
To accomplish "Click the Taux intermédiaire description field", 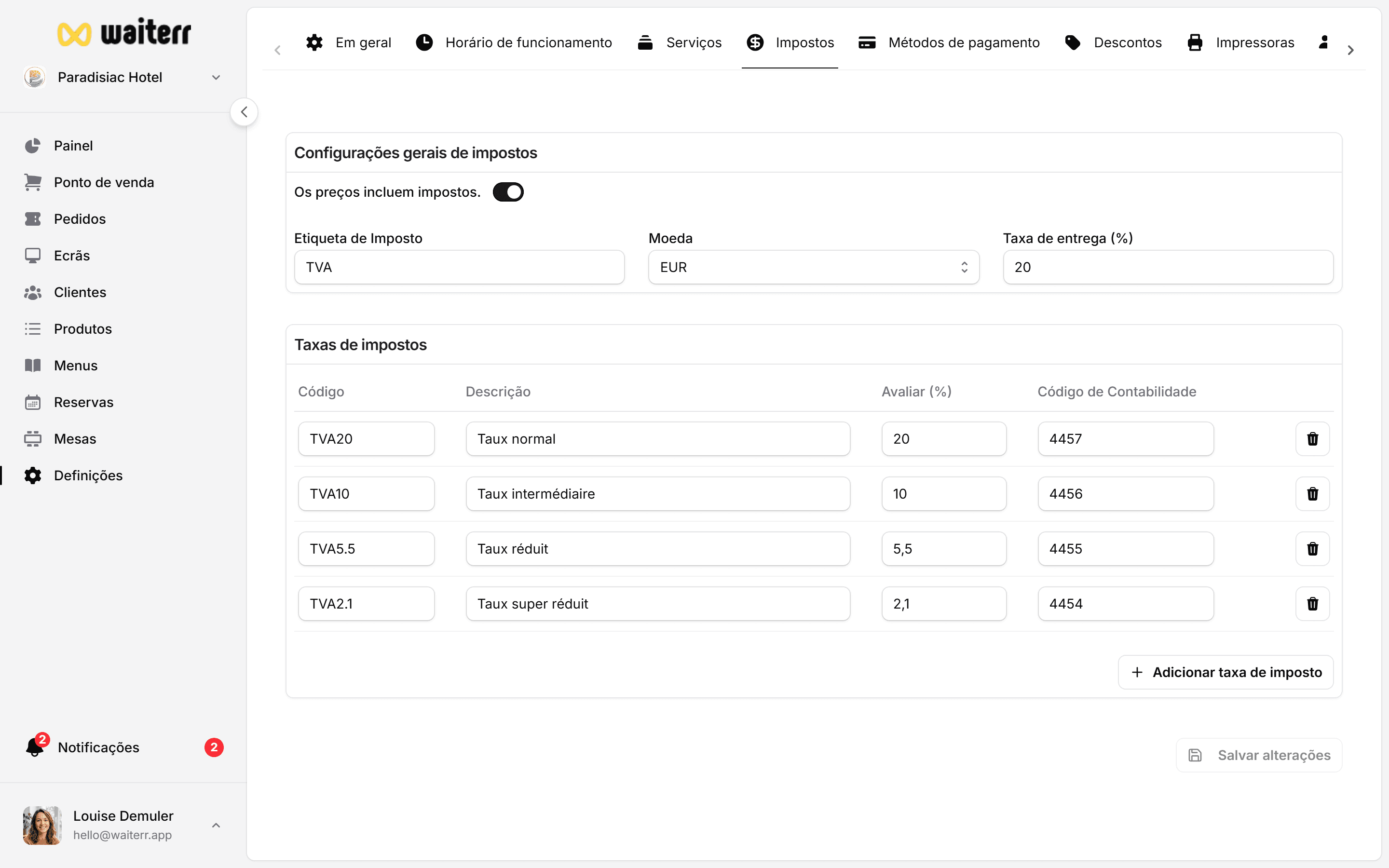I will 658,494.
